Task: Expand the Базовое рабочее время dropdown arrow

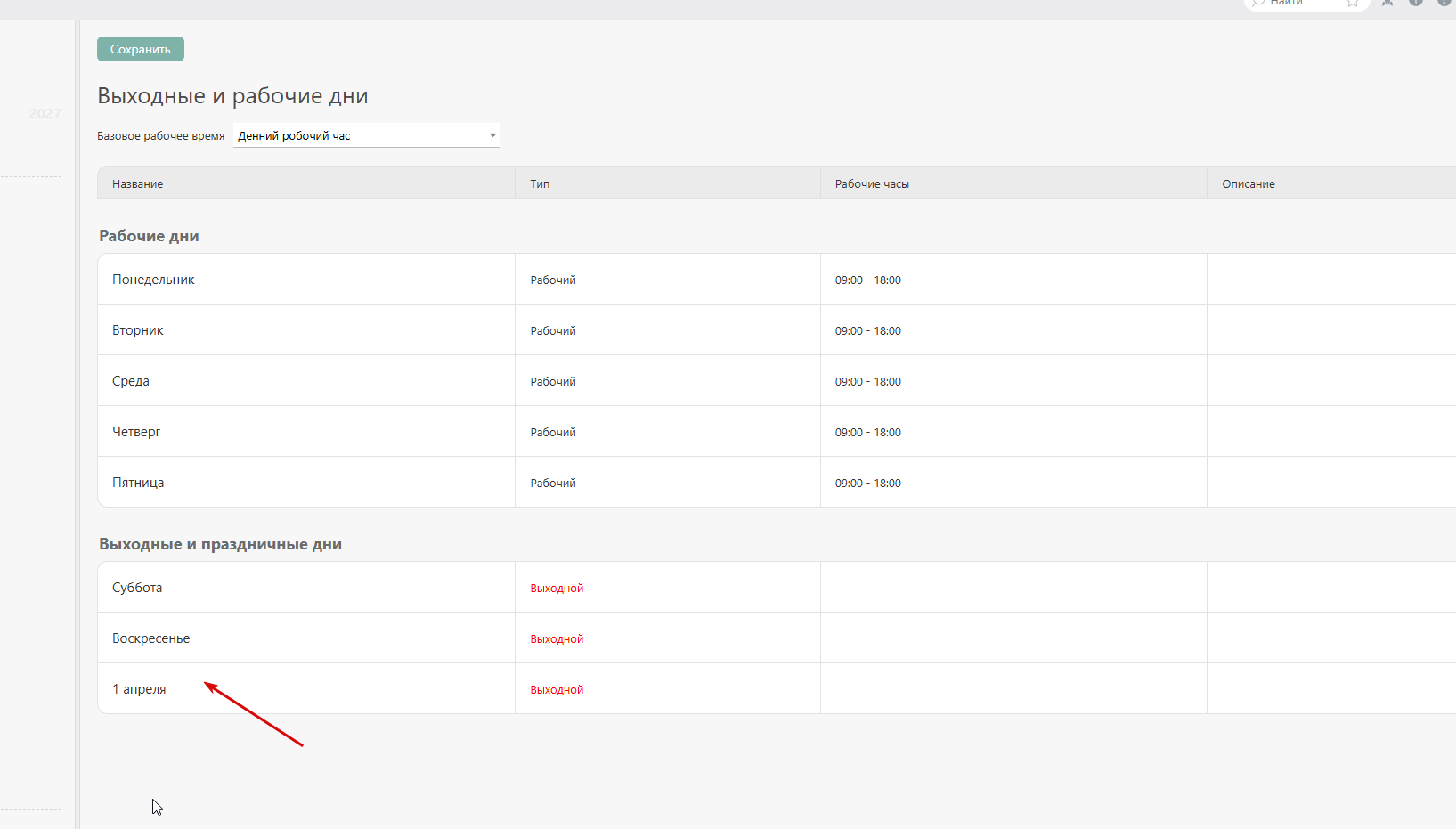Action: (x=492, y=135)
